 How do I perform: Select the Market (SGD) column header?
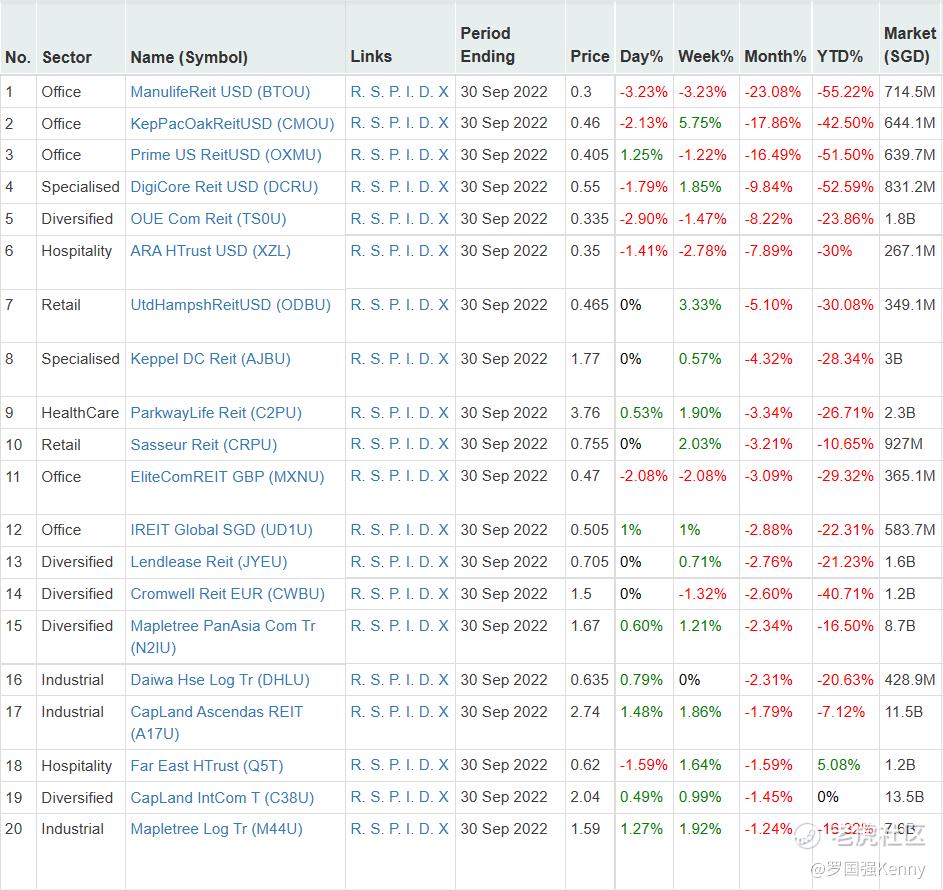(909, 45)
